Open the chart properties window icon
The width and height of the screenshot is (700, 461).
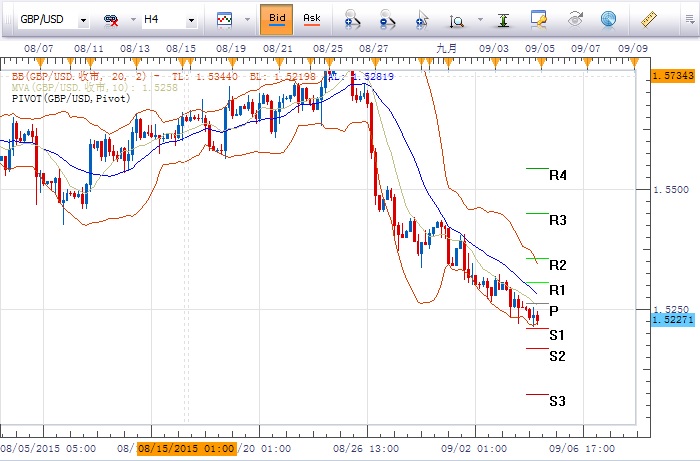[x=540, y=19]
